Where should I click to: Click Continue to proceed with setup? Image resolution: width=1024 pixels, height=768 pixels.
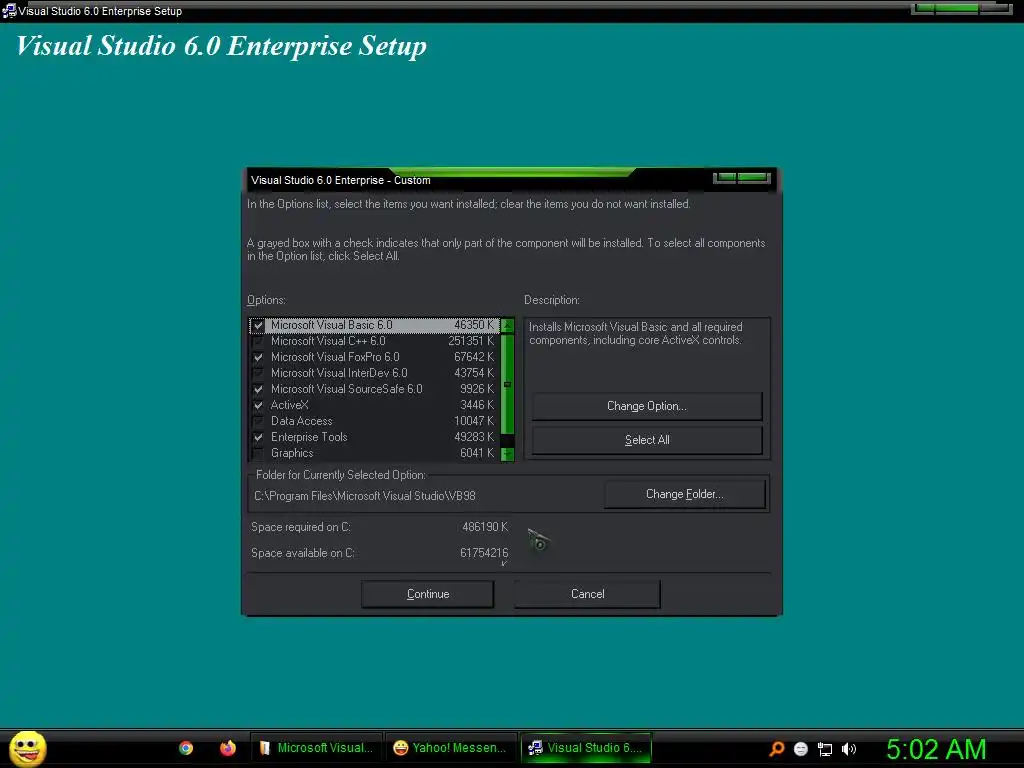[428, 594]
